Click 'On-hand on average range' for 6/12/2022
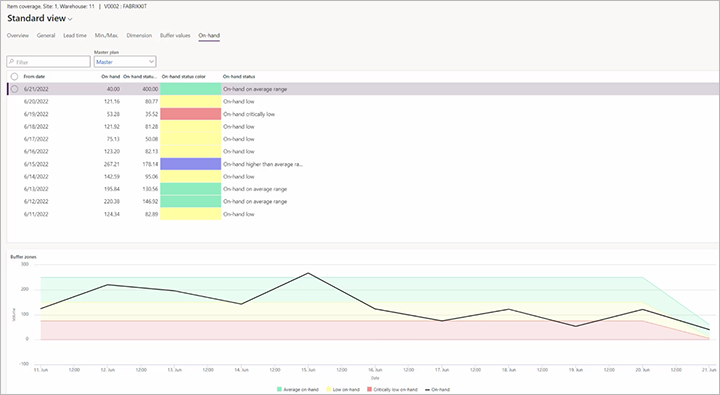Screen dimensions: 720x395 255,201
